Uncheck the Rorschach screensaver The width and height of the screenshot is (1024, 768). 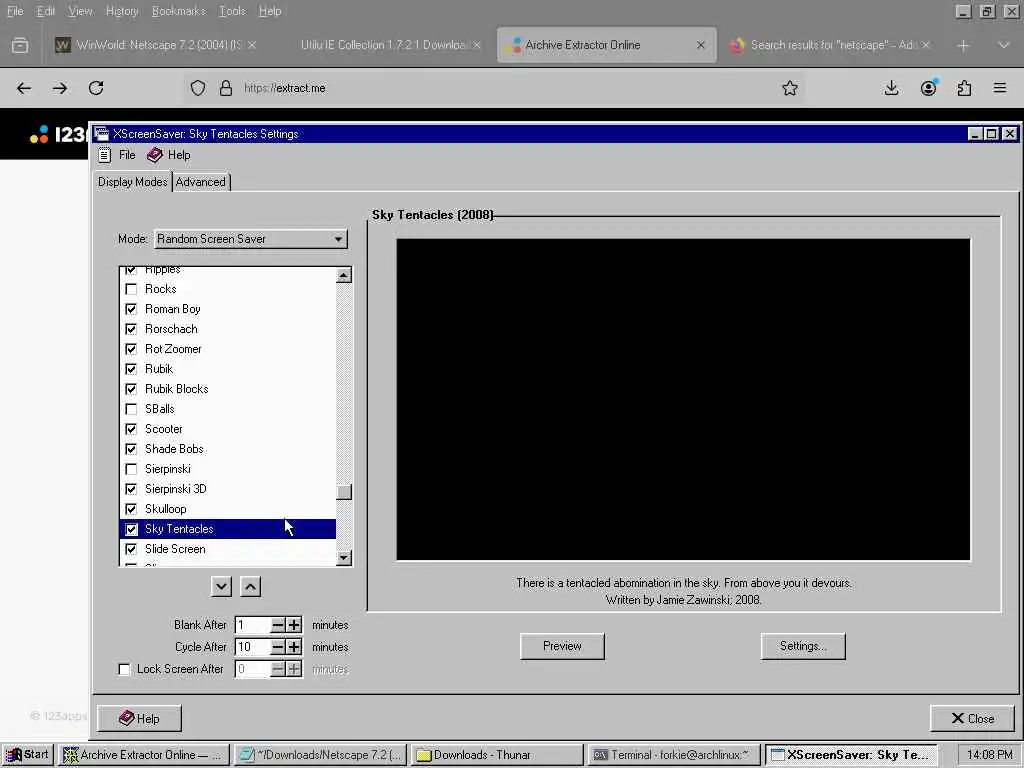pyautogui.click(x=131, y=328)
